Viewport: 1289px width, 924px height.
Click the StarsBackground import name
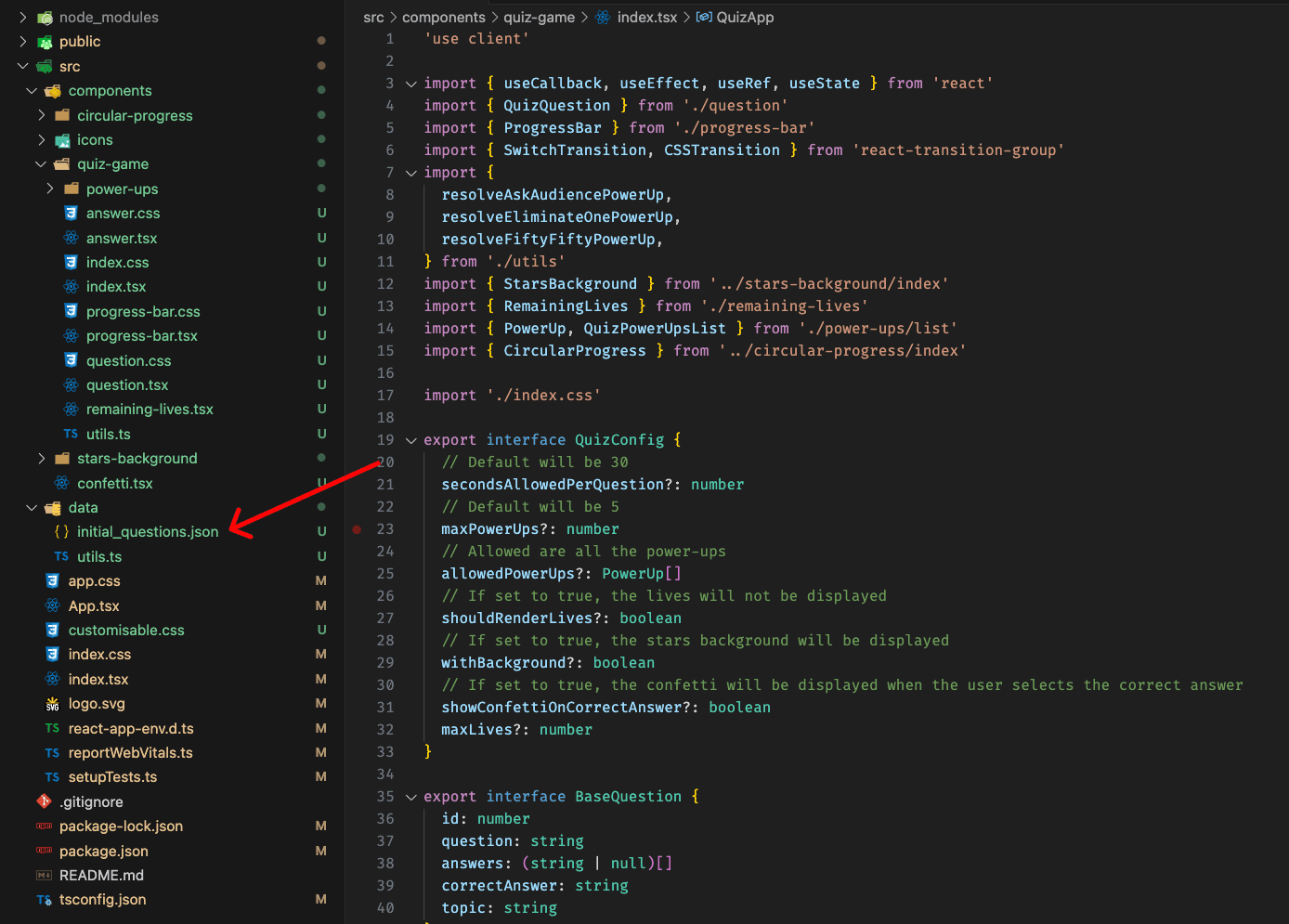click(570, 284)
